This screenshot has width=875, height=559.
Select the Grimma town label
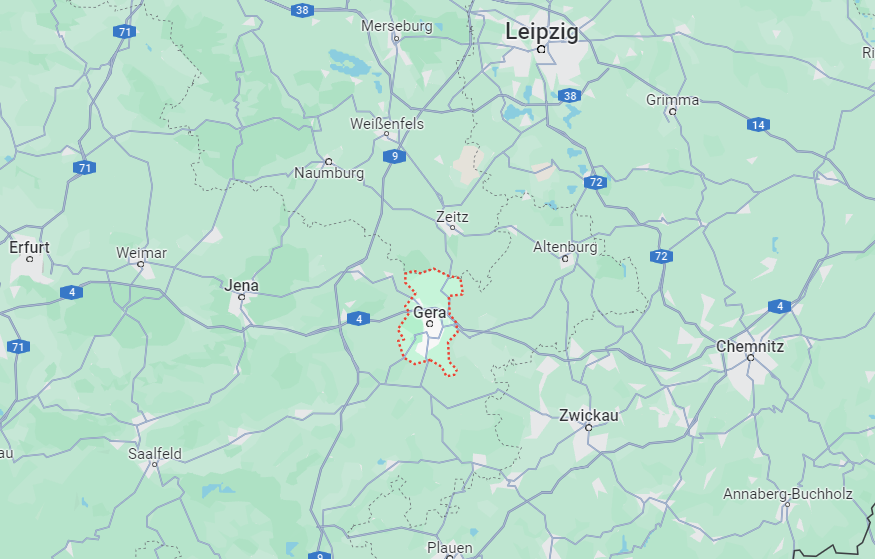[672, 100]
